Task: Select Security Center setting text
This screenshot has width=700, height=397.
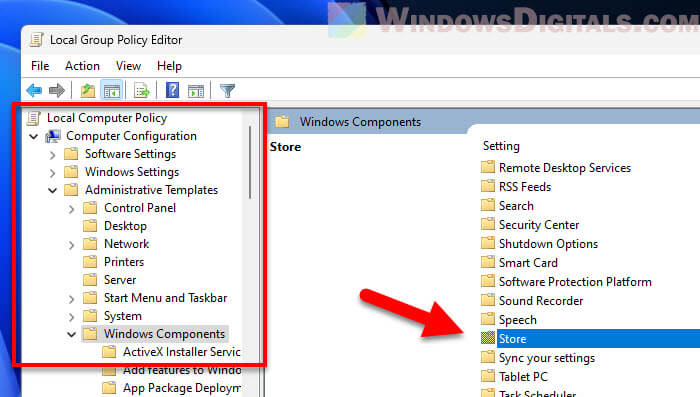Action: tap(539, 225)
